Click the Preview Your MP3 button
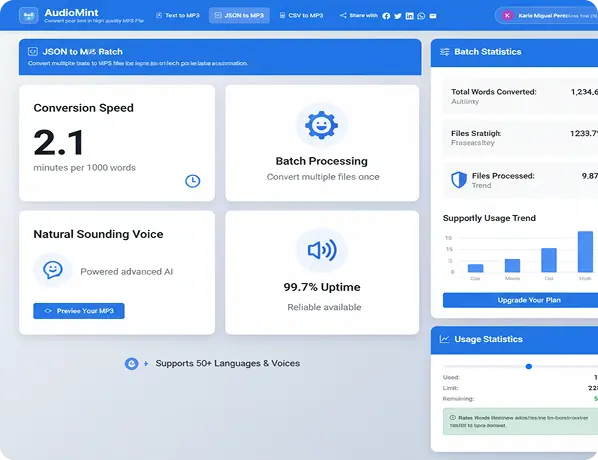This screenshot has width=598, height=460. click(79, 311)
